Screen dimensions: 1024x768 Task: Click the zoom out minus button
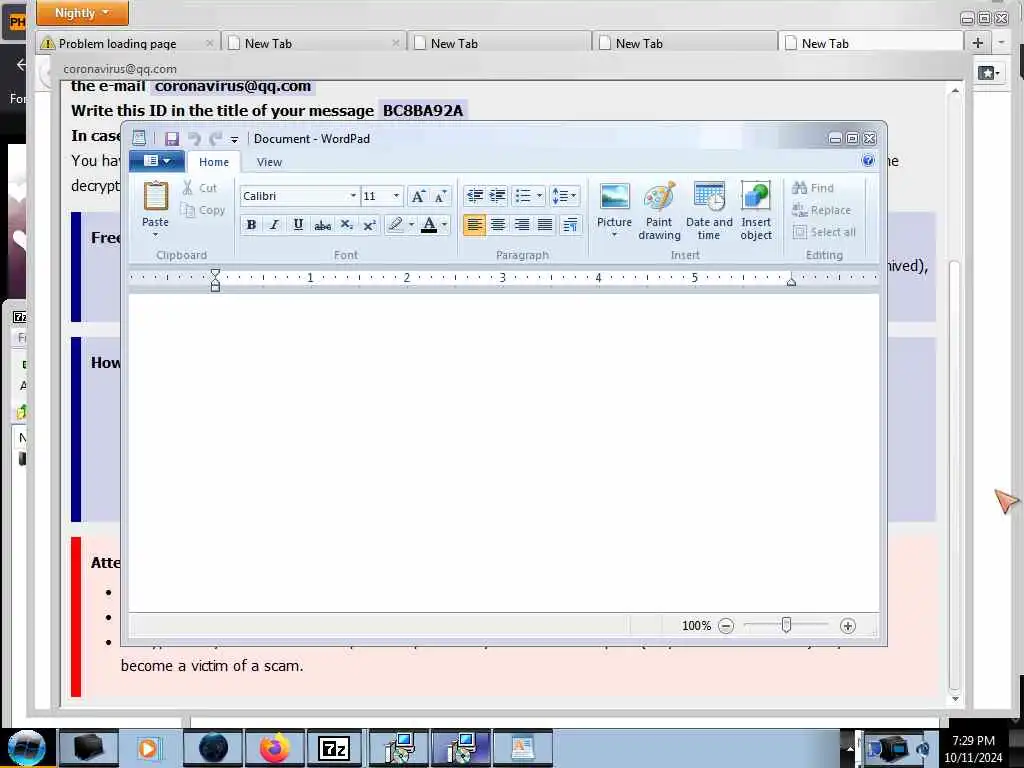coord(726,626)
